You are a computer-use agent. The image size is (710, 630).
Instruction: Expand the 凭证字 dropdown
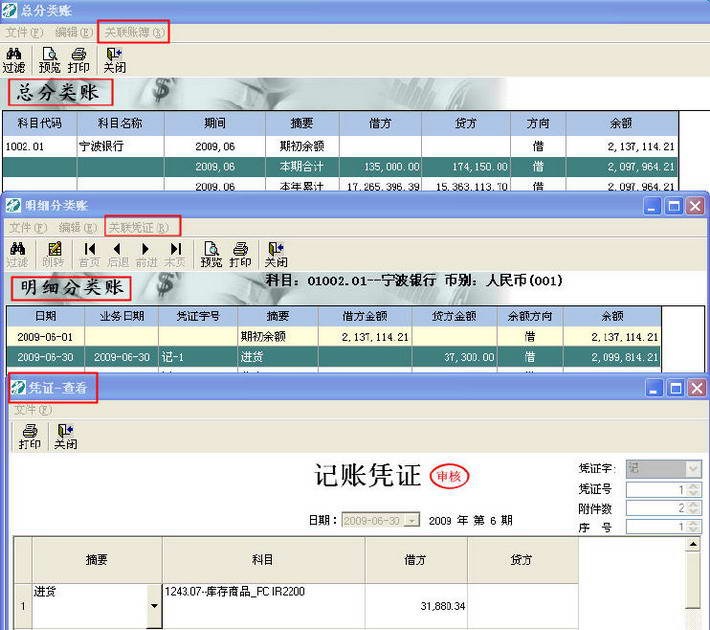point(693,469)
